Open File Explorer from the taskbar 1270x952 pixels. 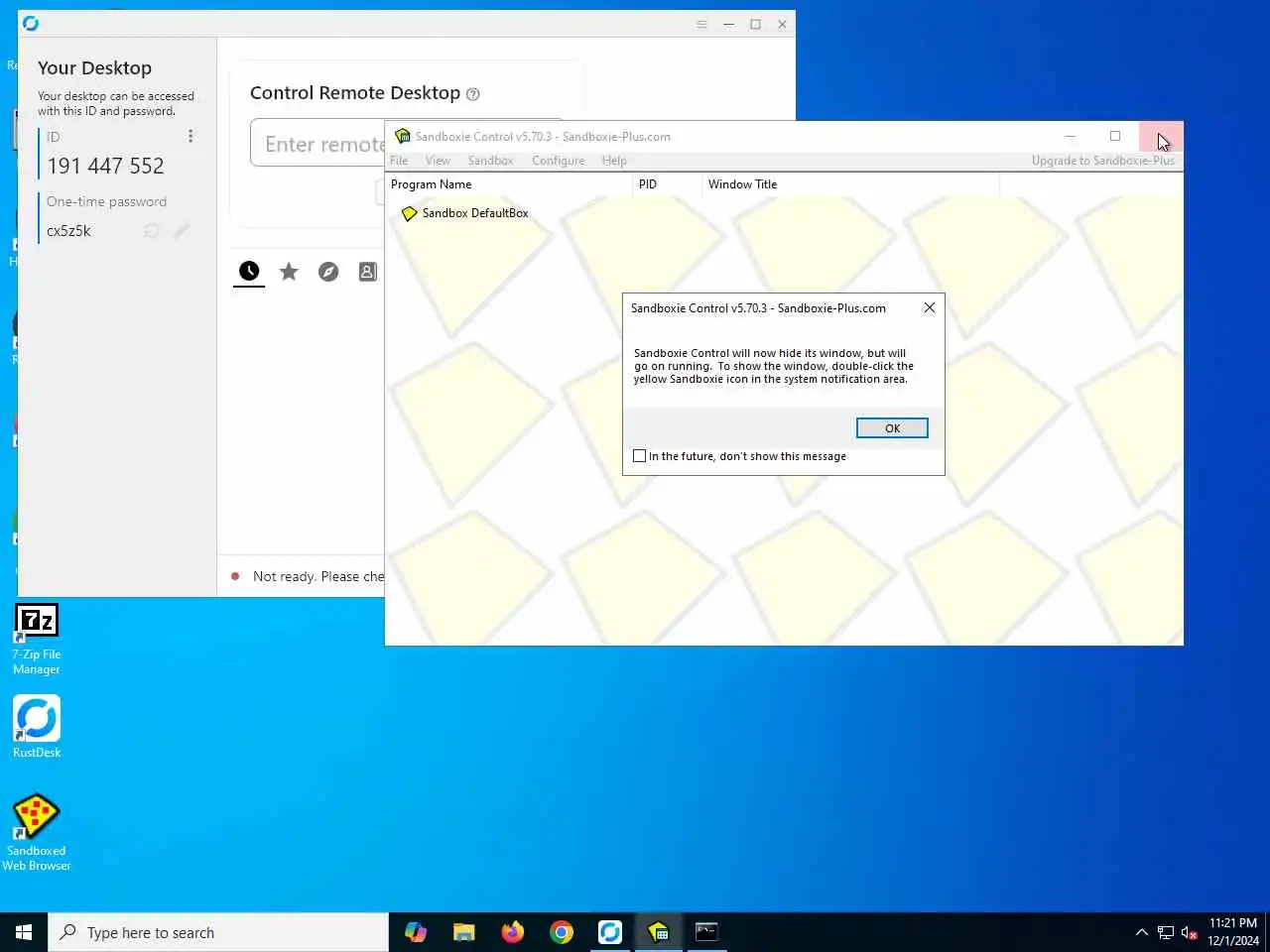coord(464,932)
